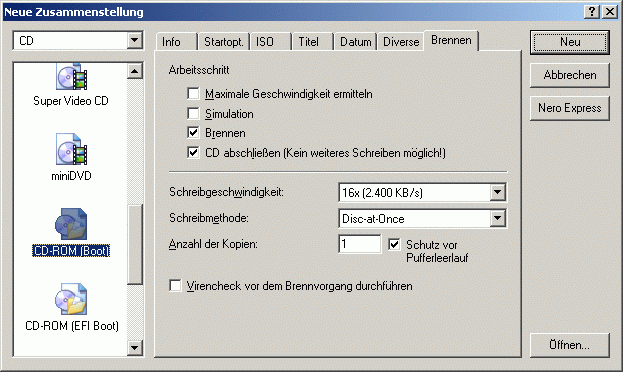
Task: Open the help question-mark button
Action: coord(592,12)
